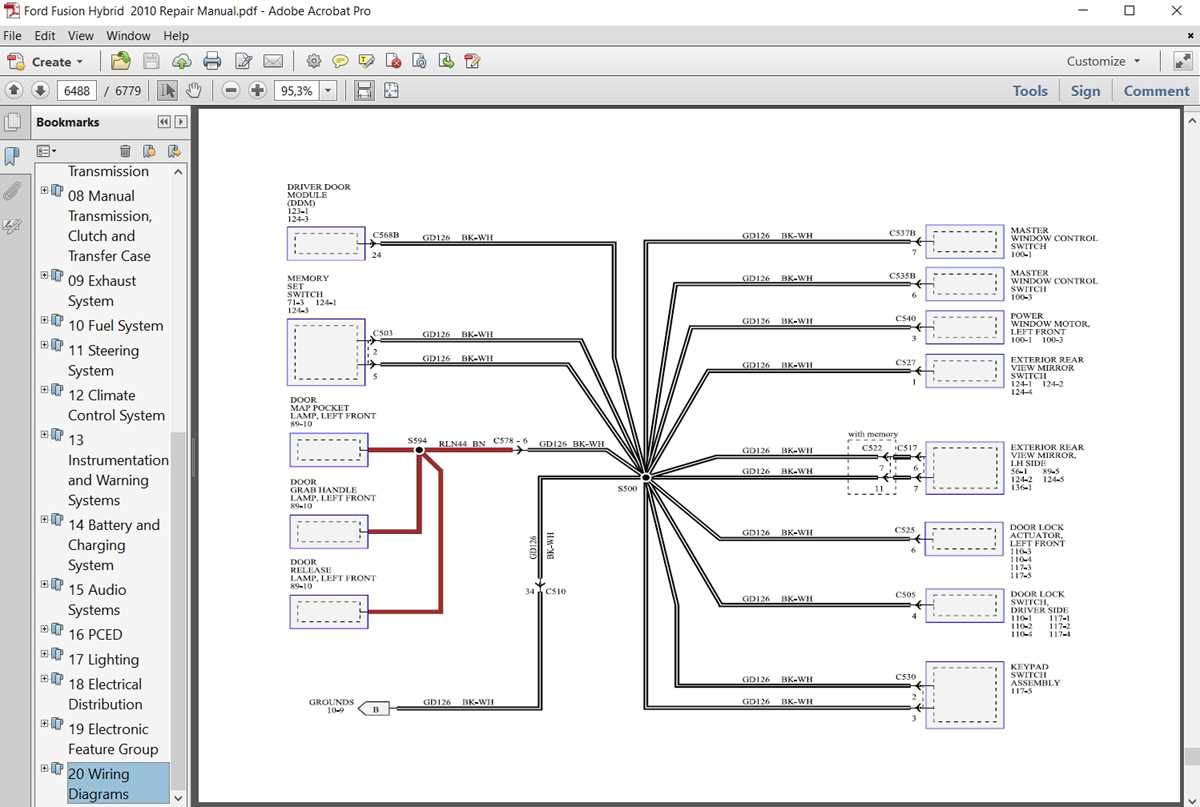Click the expand panel arrow beside Bookmarks
Image resolution: width=1200 pixels, height=807 pixels.
(181, 122)
